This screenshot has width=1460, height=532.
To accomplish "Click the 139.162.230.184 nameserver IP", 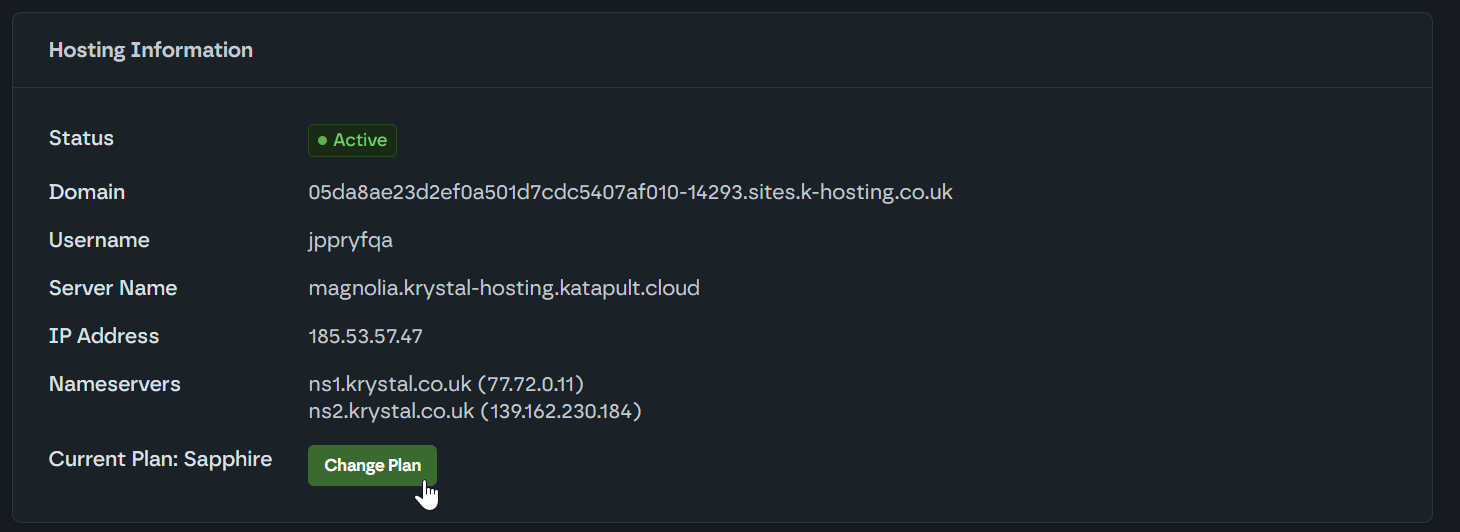I will pyautogui.click(x=561, y=411).
